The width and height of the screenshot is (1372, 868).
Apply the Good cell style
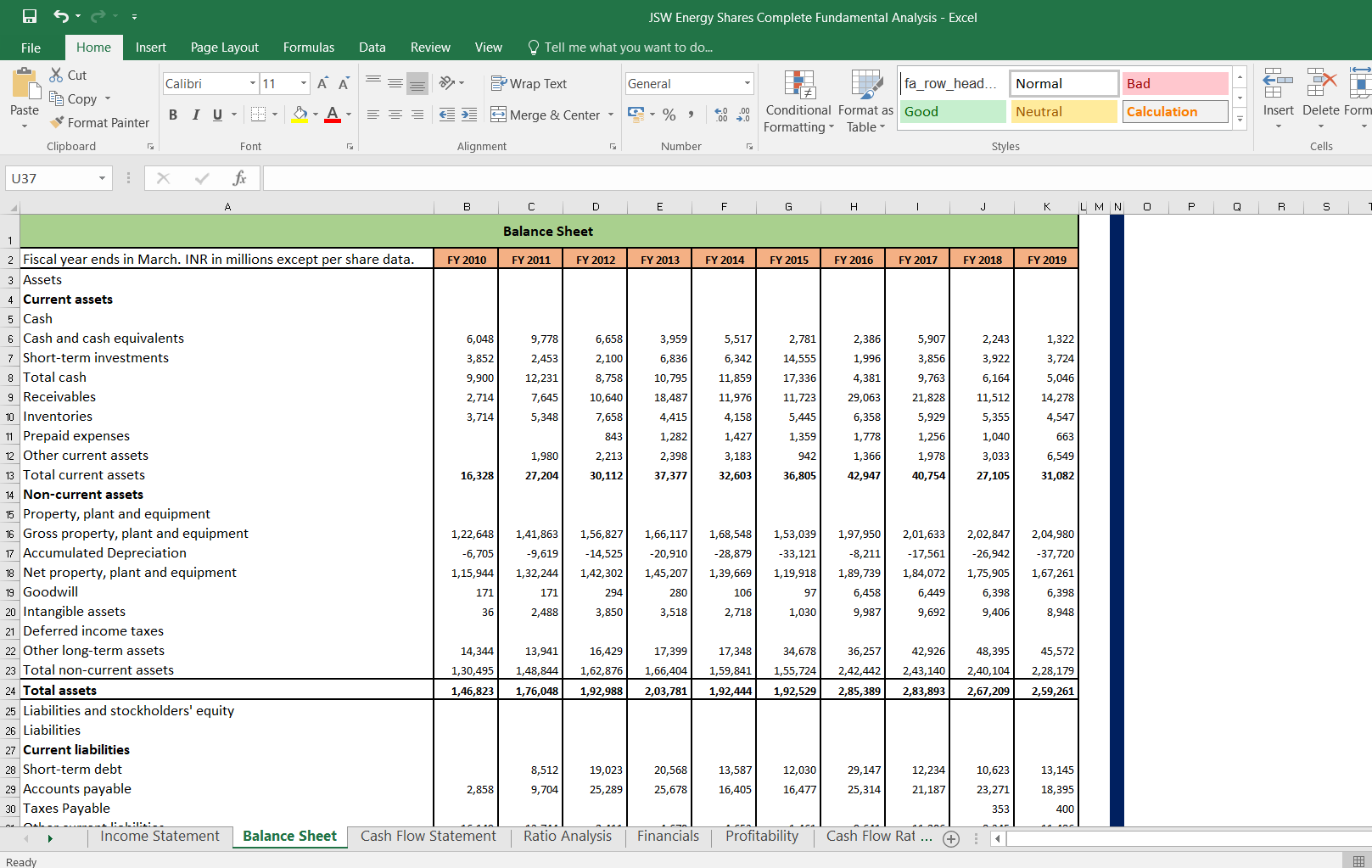point(953,111)
